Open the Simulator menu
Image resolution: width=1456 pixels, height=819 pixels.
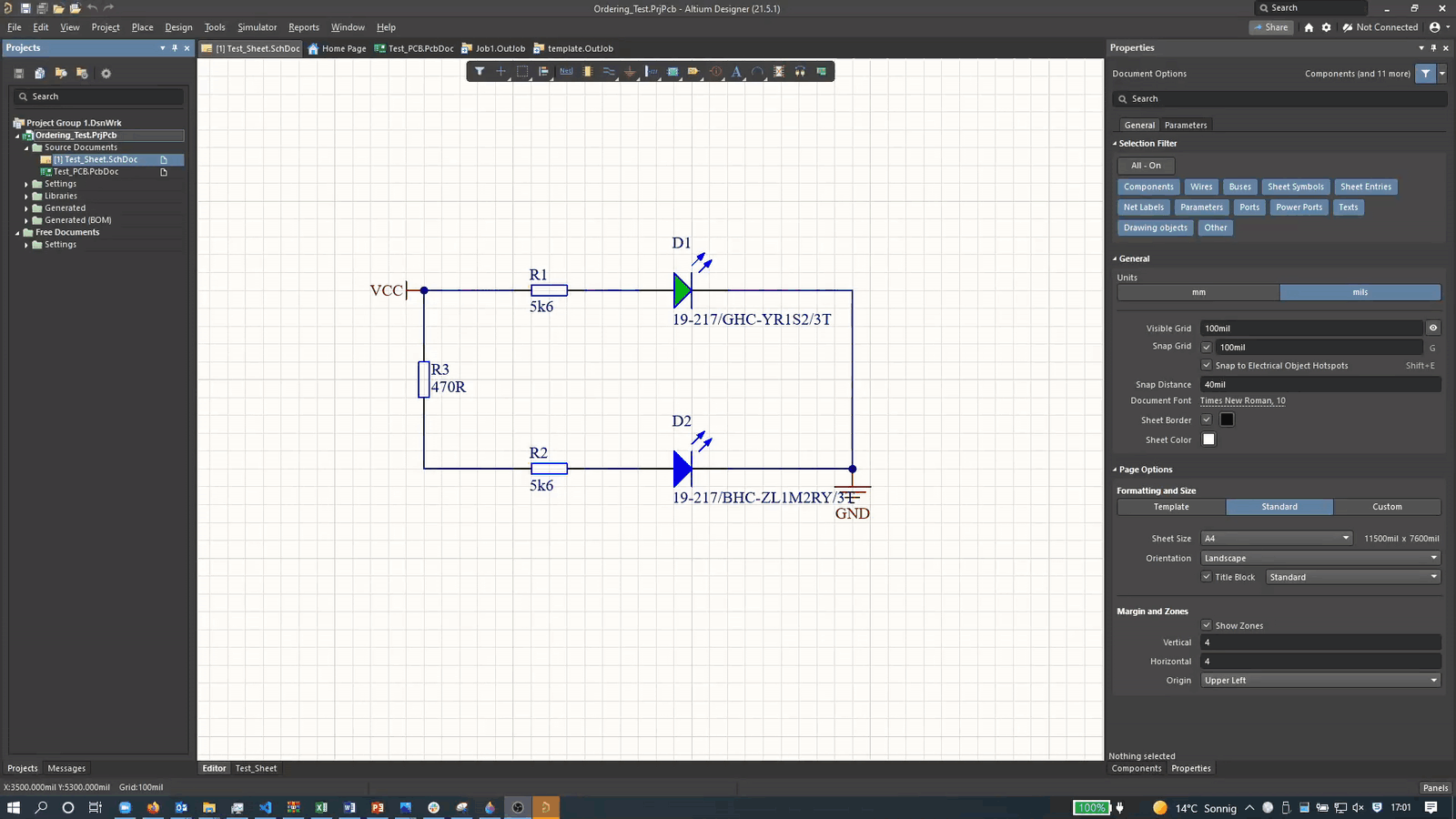pyautogui.click(x=257, y=27)
